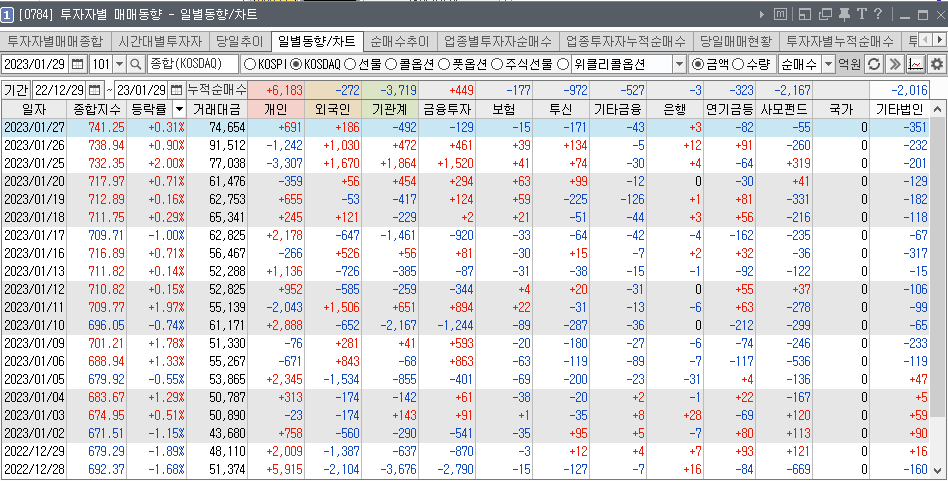Open the settings gear icon
Image resolution: width=948 pixels, height=481 pixels.
pyautogui.click(x=937, y=64)
